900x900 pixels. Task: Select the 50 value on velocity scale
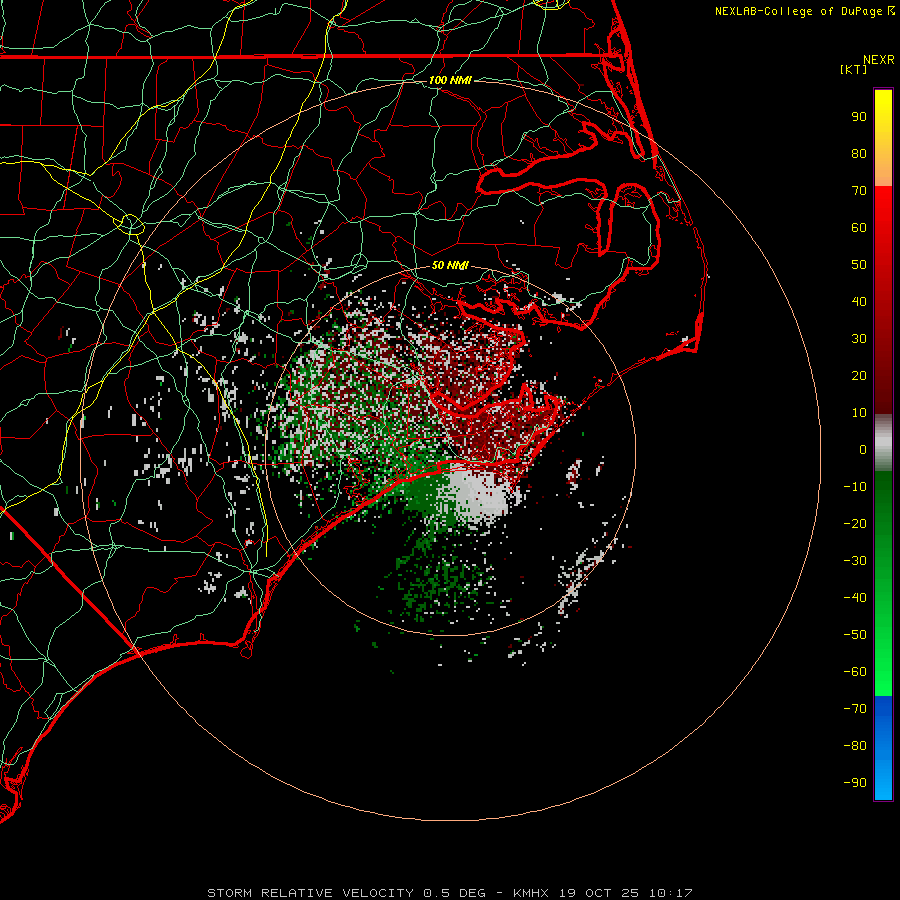(859, 265)
